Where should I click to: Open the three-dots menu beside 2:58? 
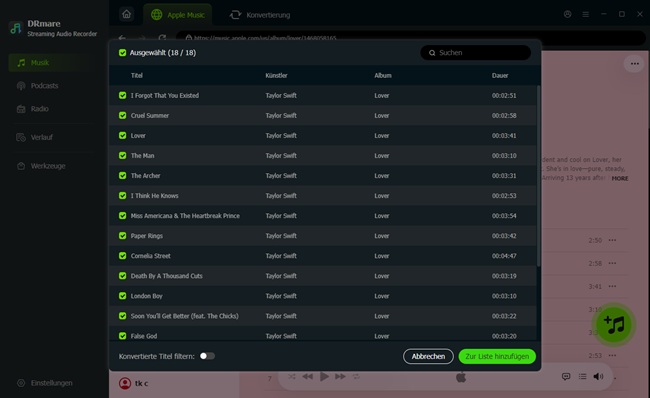point(612,263)
